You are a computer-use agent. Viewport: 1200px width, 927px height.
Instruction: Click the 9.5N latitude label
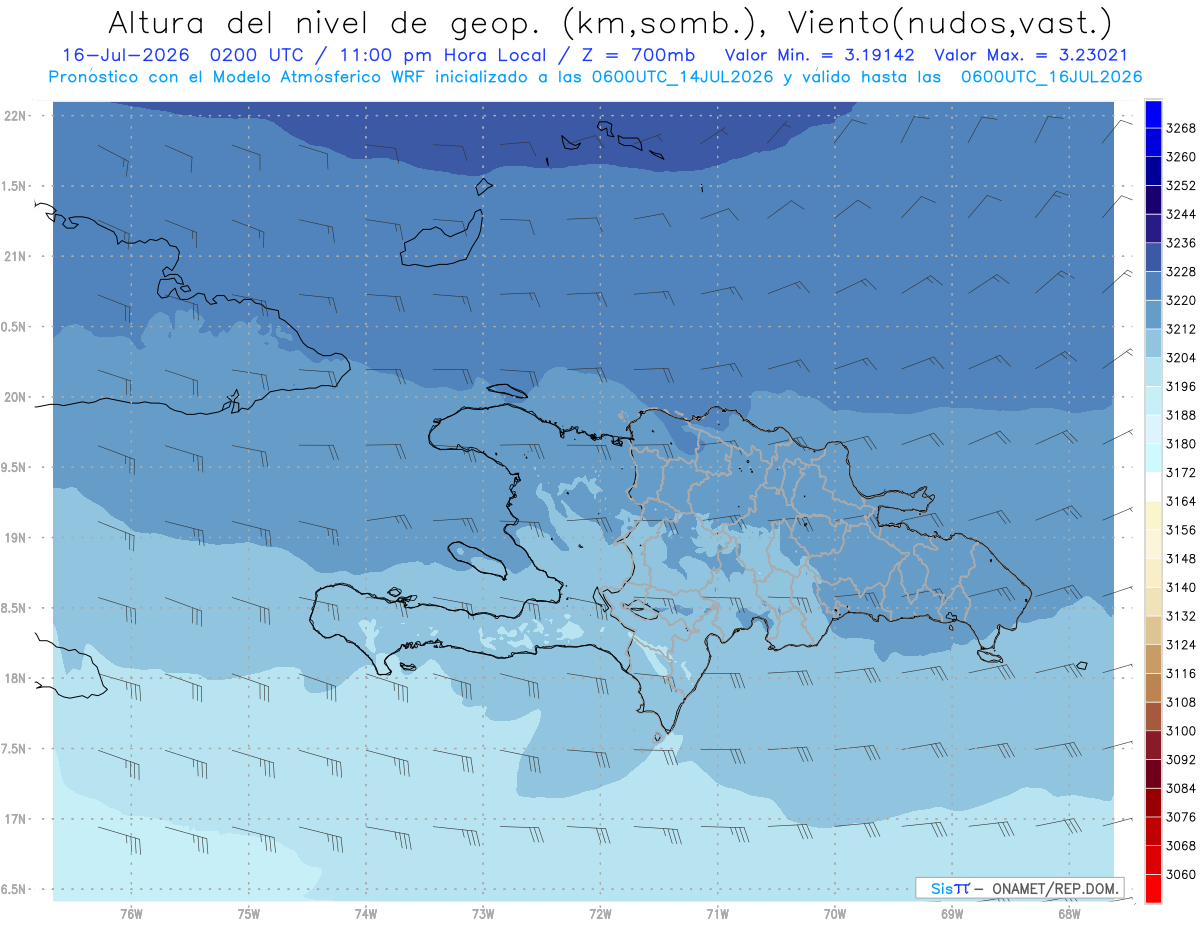[x=15, y=468]
